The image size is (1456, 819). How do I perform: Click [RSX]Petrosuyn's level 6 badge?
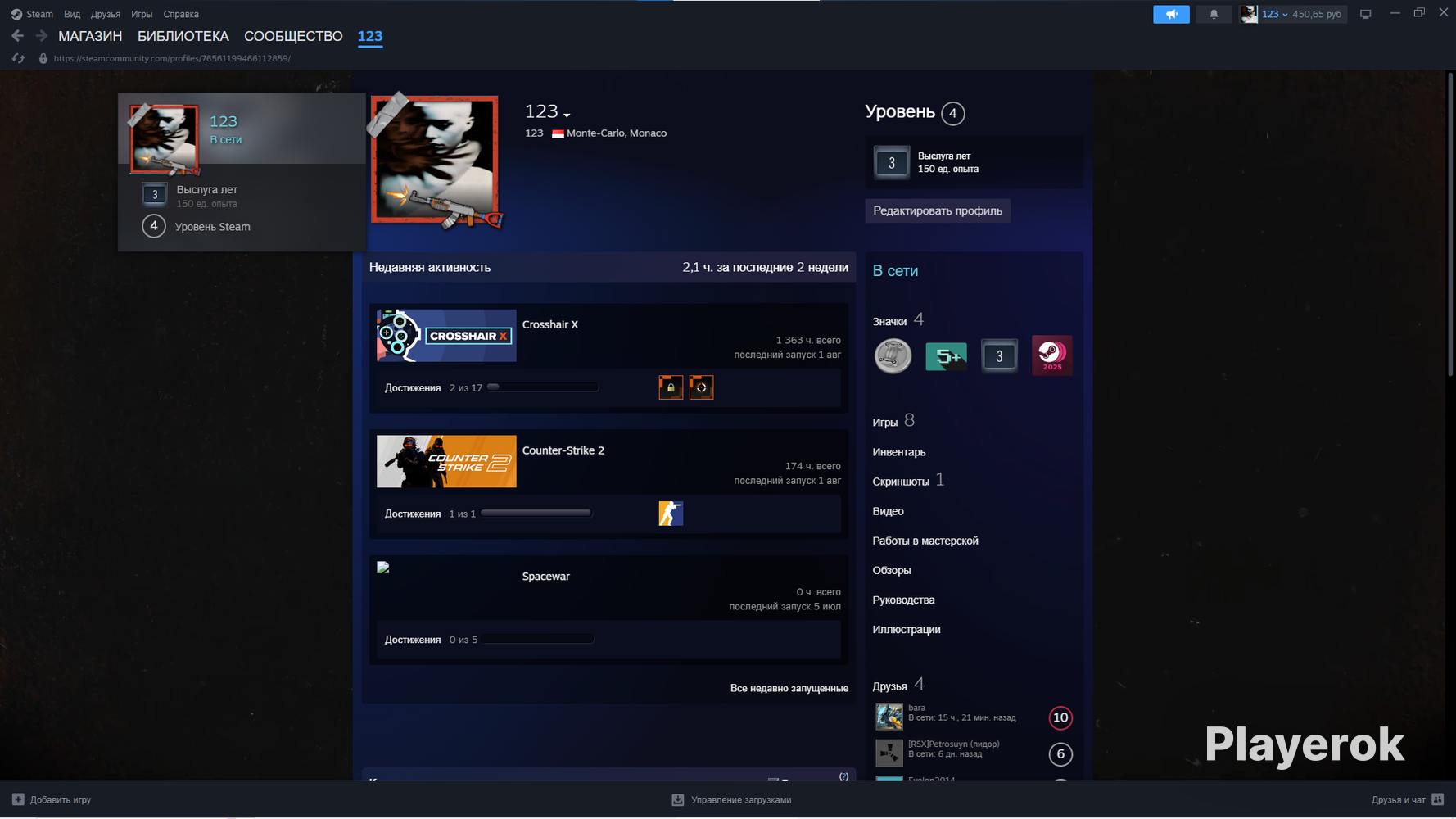coord(1060,753)
